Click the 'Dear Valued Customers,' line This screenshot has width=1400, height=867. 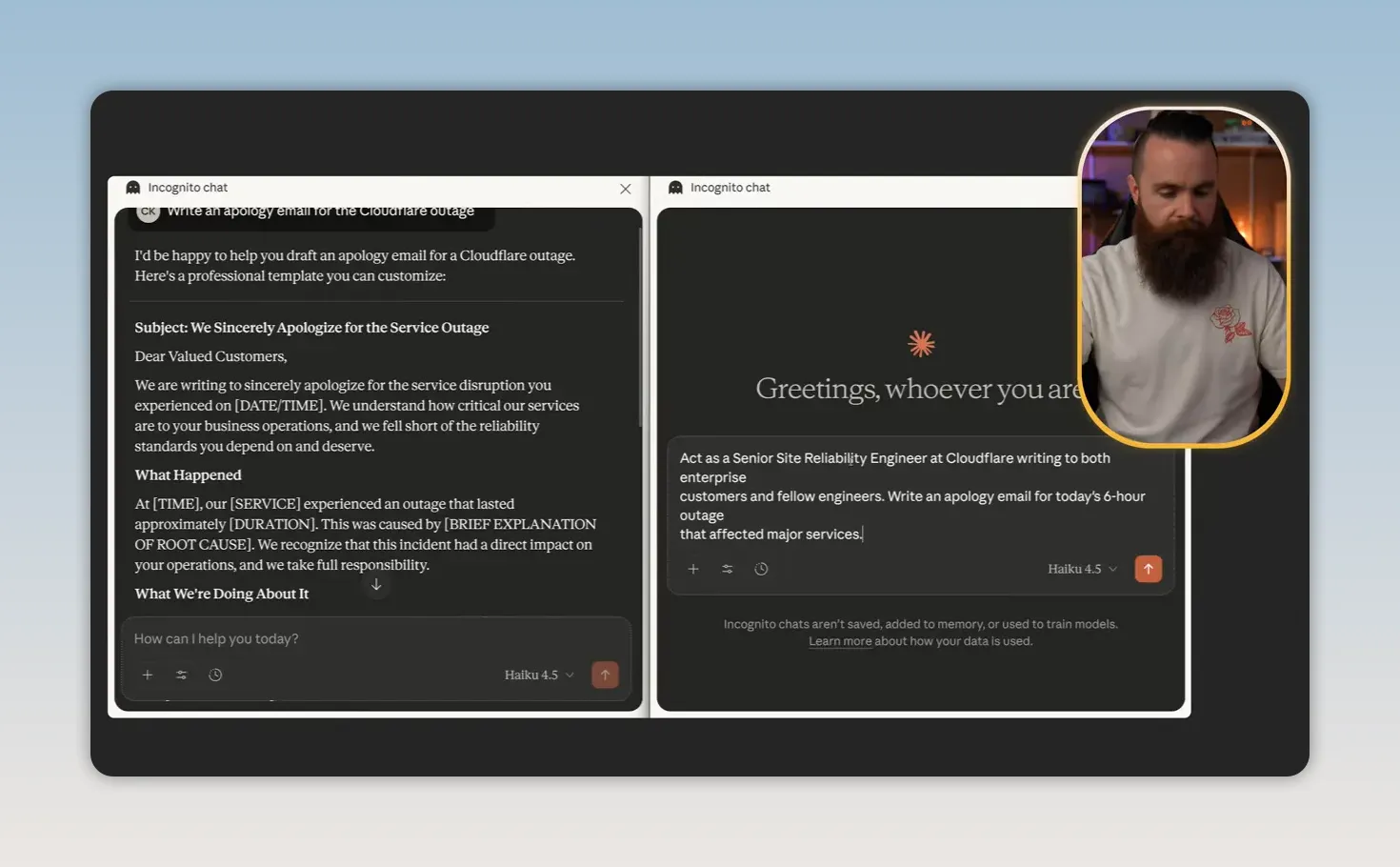pos(210,356)
